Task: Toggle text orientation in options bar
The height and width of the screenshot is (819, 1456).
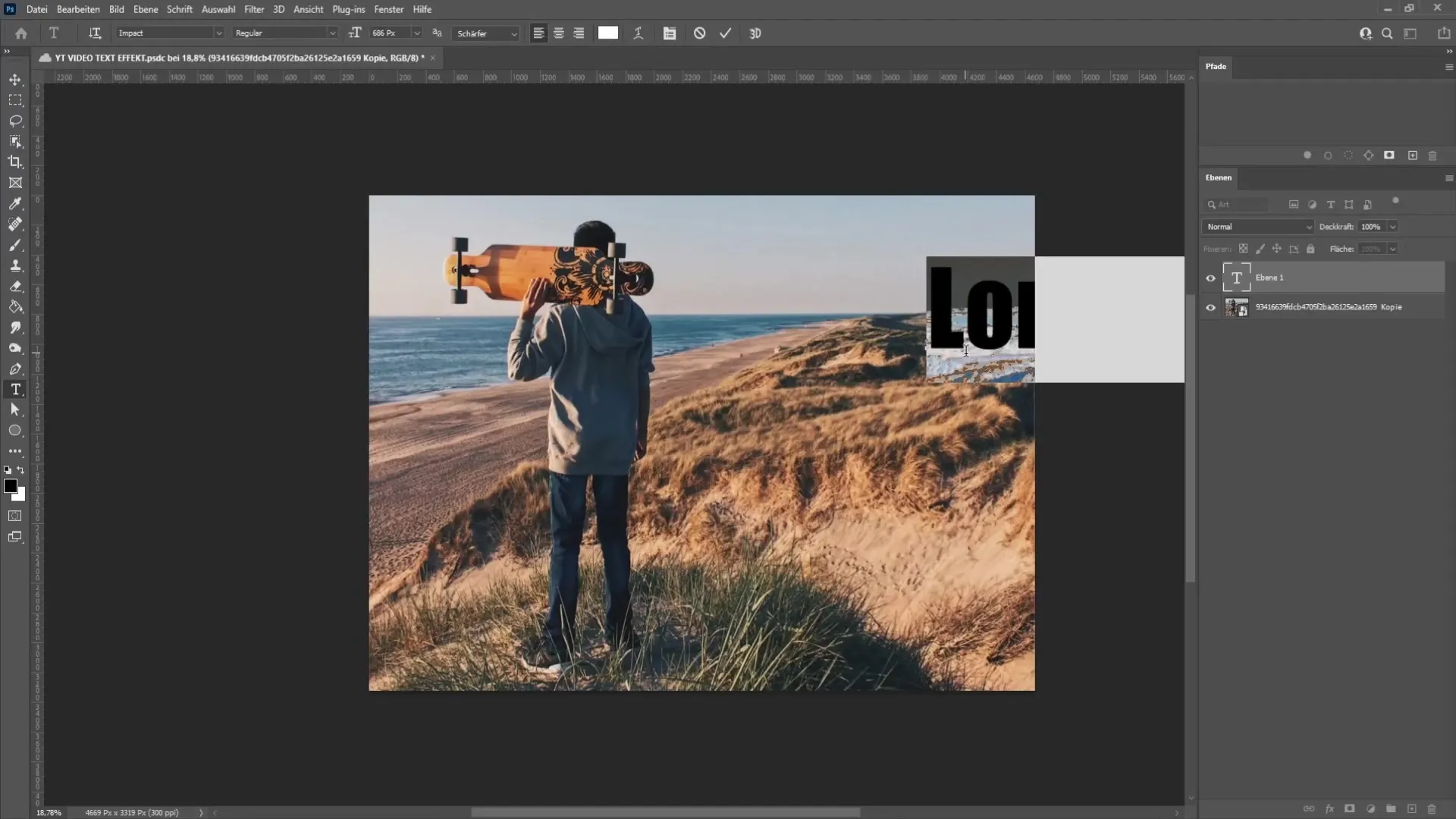Action: point(95,33)
